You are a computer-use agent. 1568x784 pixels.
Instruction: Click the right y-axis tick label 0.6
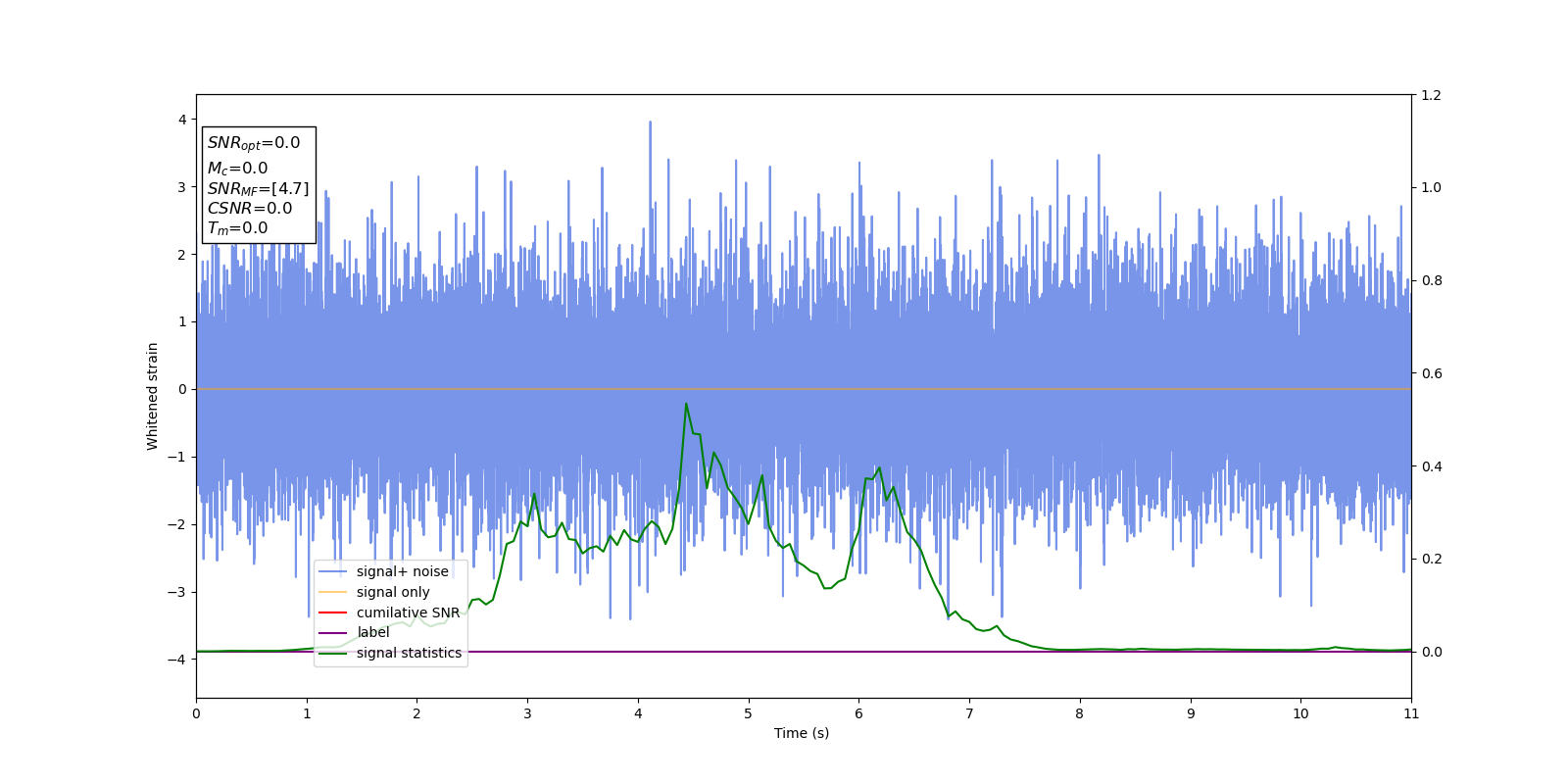(1432, 373)
